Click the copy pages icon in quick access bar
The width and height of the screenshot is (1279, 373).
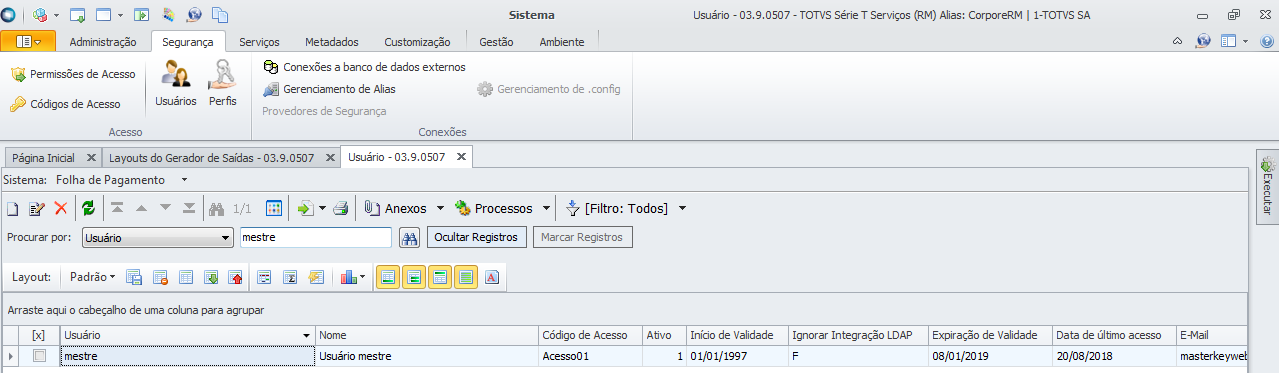point(220,16)
